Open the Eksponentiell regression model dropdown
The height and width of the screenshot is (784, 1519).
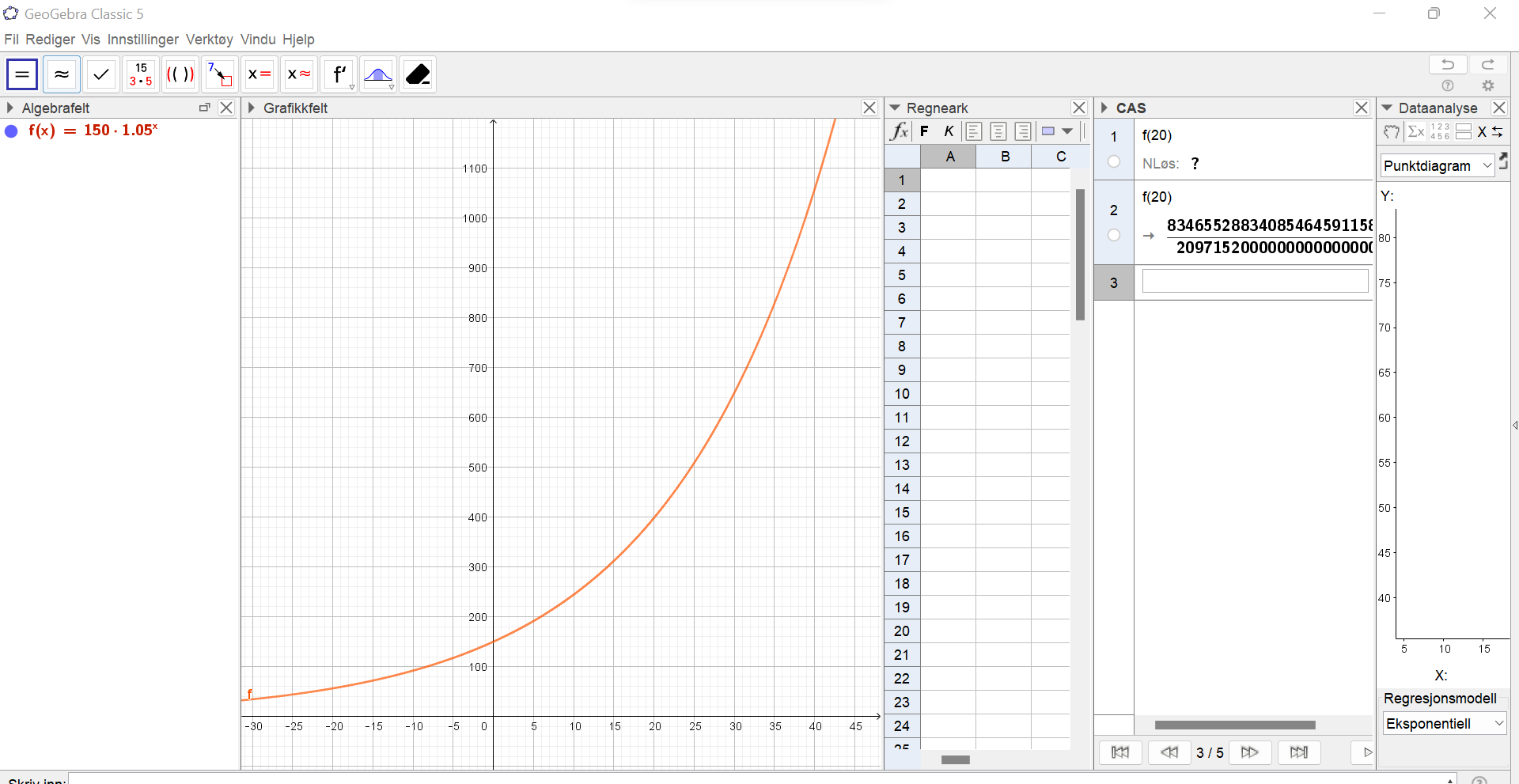[1445, 723]
